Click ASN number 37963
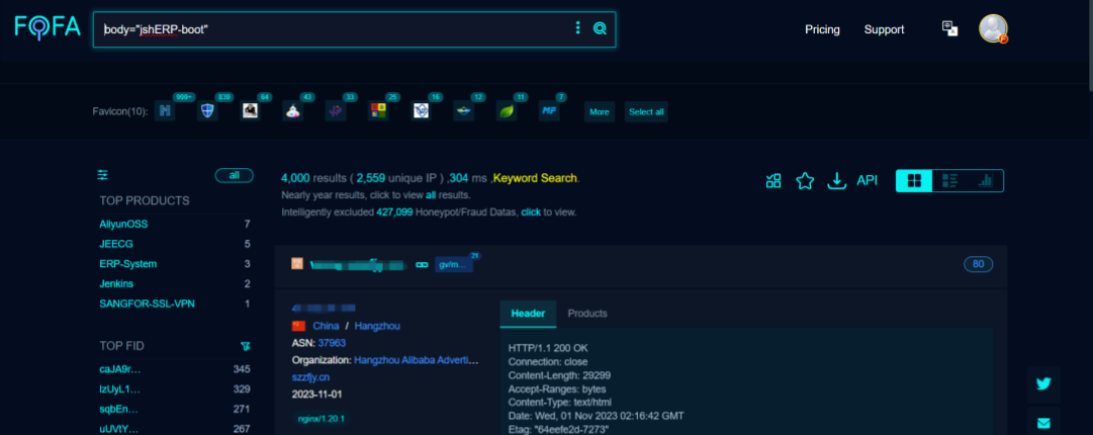 click(x=332, y=343)
